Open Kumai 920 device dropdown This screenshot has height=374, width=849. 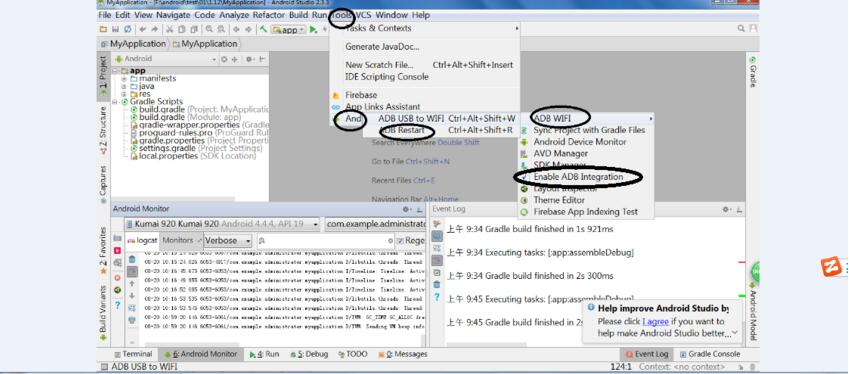coord(223,224)
